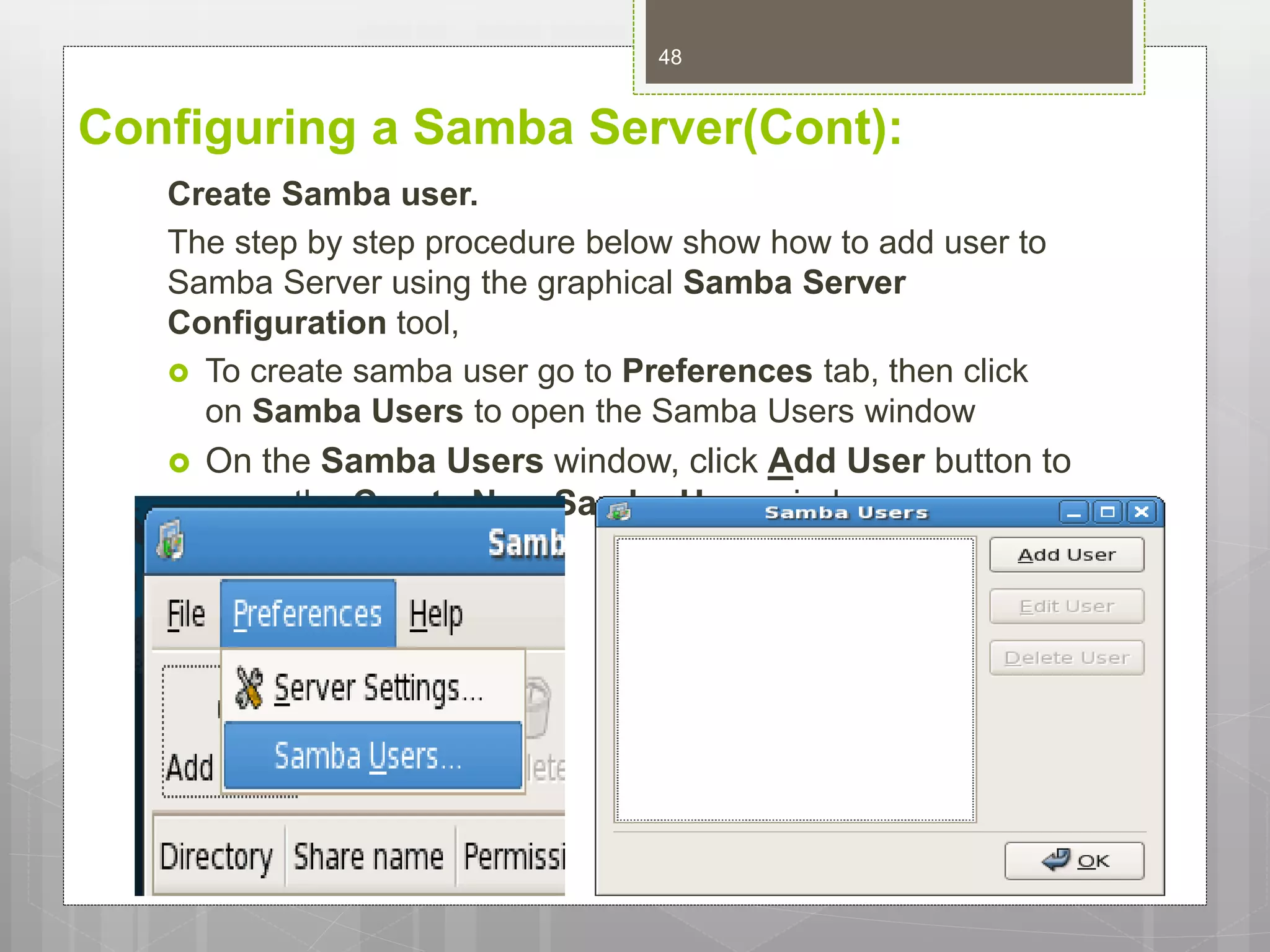Confirm with the OK button

pos(1074,861)
